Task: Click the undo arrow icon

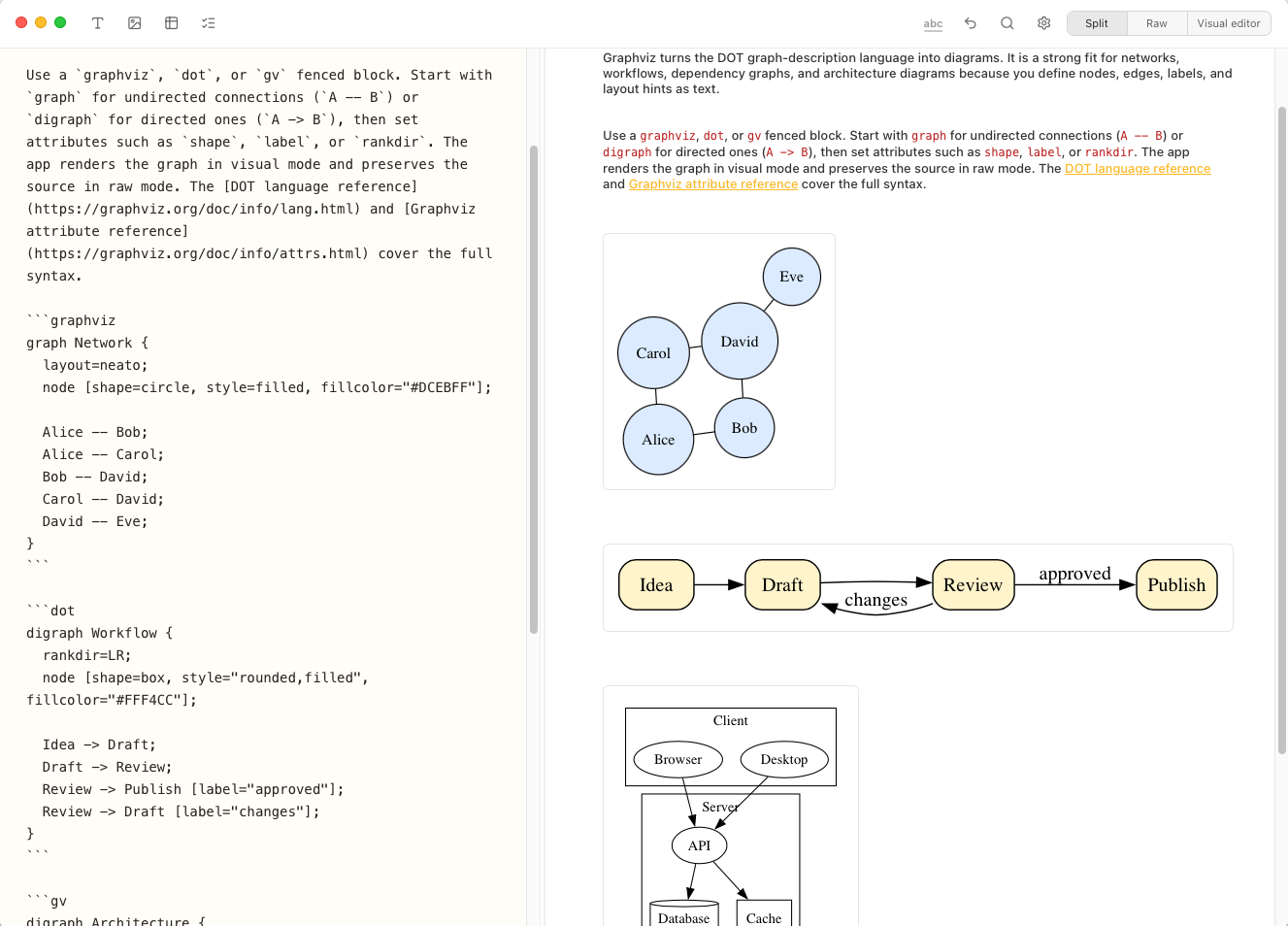Action: coord(971,23)
